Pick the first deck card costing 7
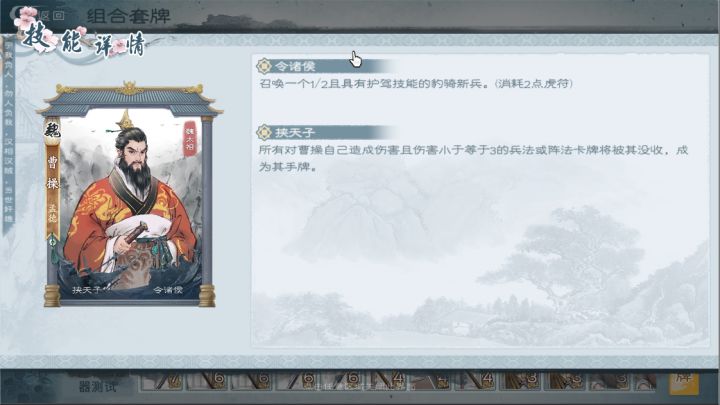Screen dimensions: 720x405 click(161, 381)
